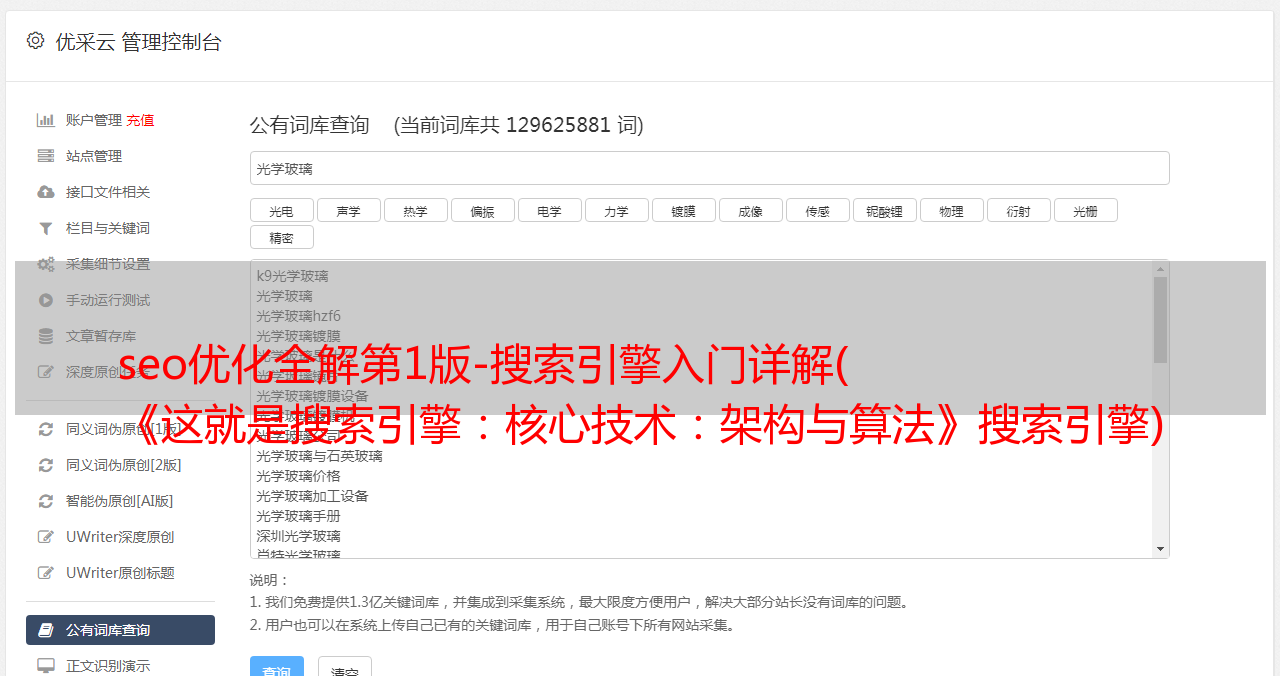1280x676 pixels.
Task: Click the 成像 tag button
Action: [750, 210]
